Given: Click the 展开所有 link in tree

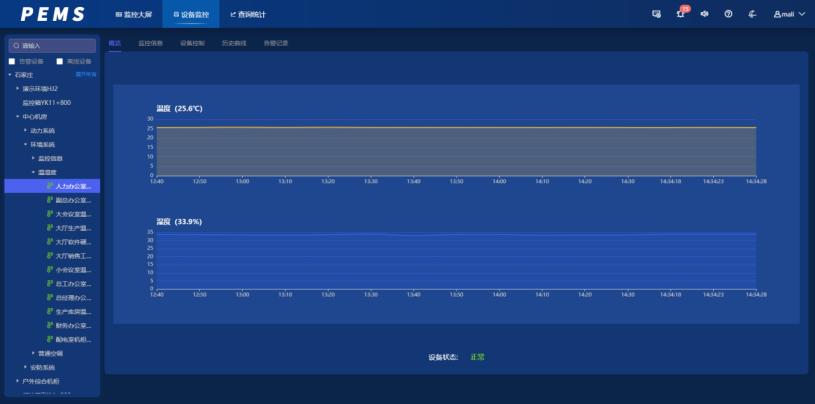Looking at the screenshot, I should (x=86, y=74).
